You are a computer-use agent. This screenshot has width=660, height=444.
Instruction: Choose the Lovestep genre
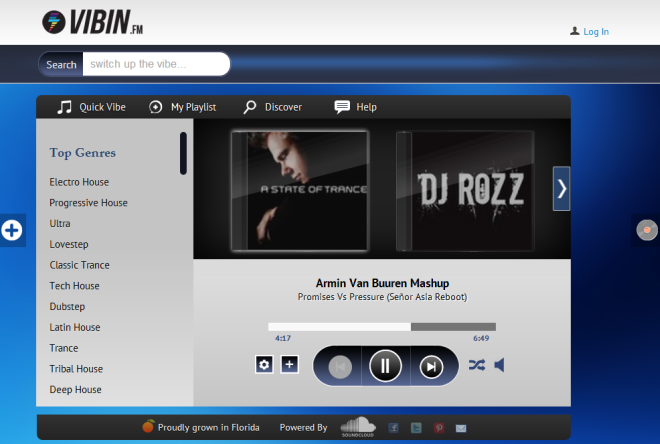(x=69, y=244)
